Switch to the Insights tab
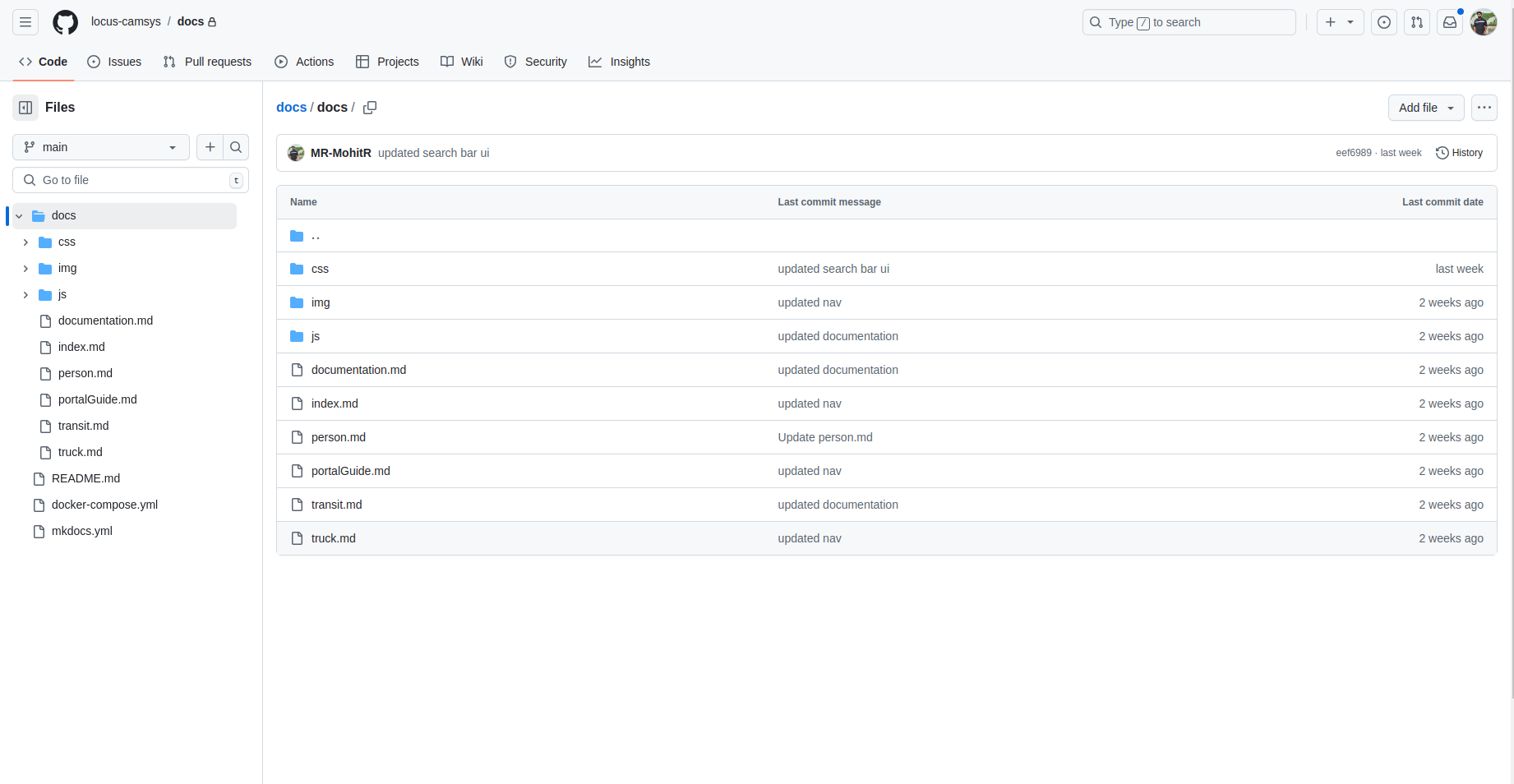Screen dimensions: 1514x784 pos(619,62)
